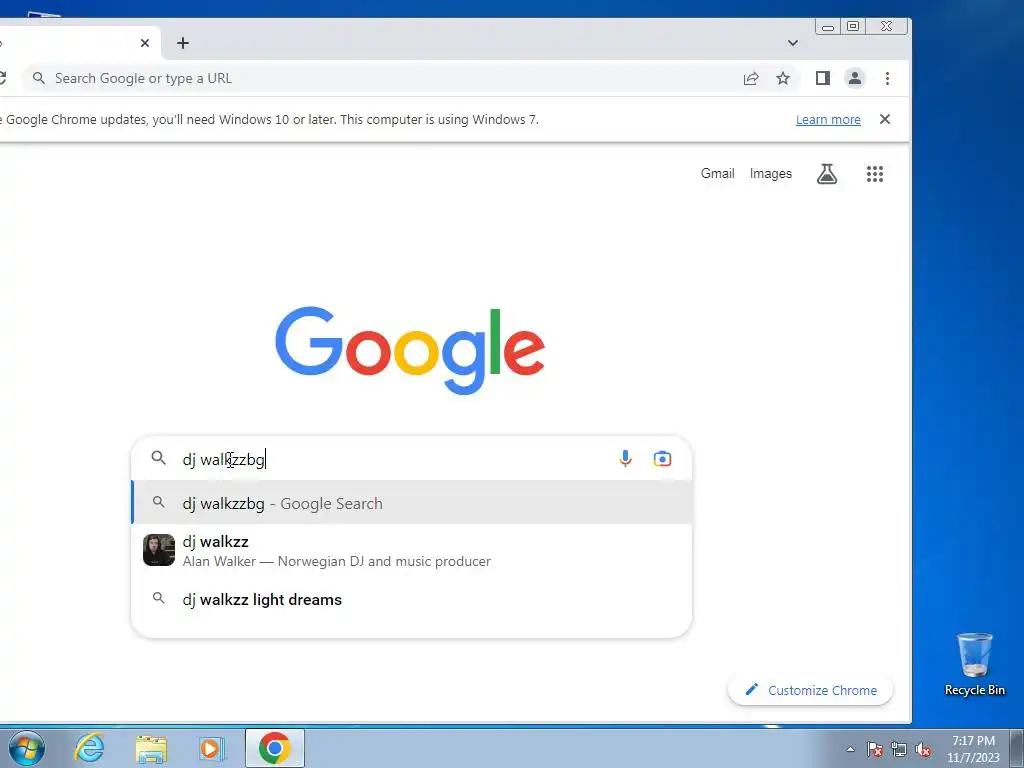1024x768 pixels.
Task: Launch Internet Explorer from the taskbar
Action: point(89,748)
